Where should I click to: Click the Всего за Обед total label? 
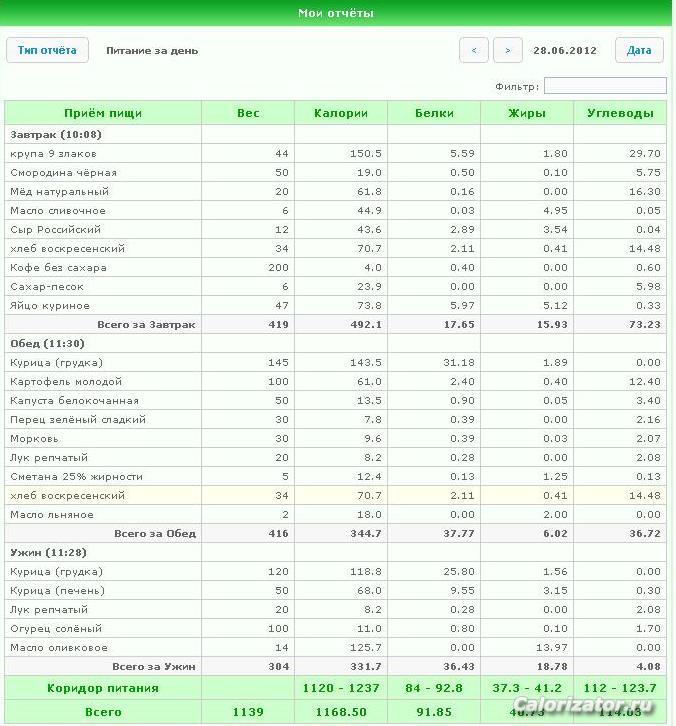click(155, 533)
